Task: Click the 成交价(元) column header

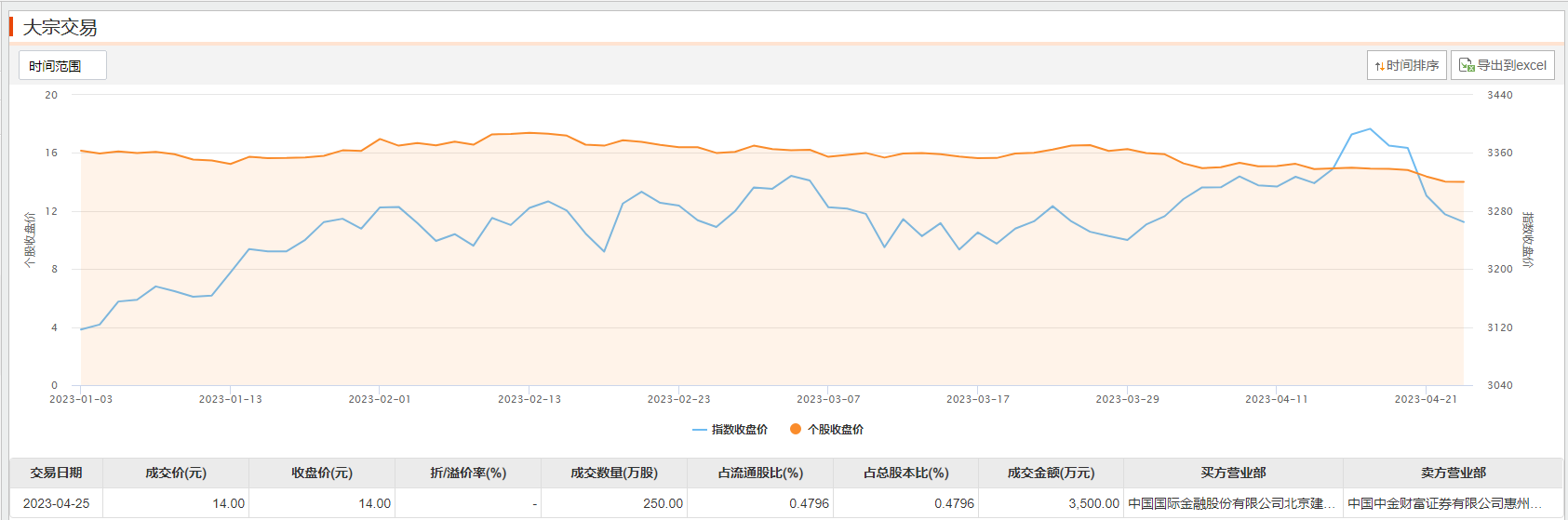Action: (x=176, y=473)
